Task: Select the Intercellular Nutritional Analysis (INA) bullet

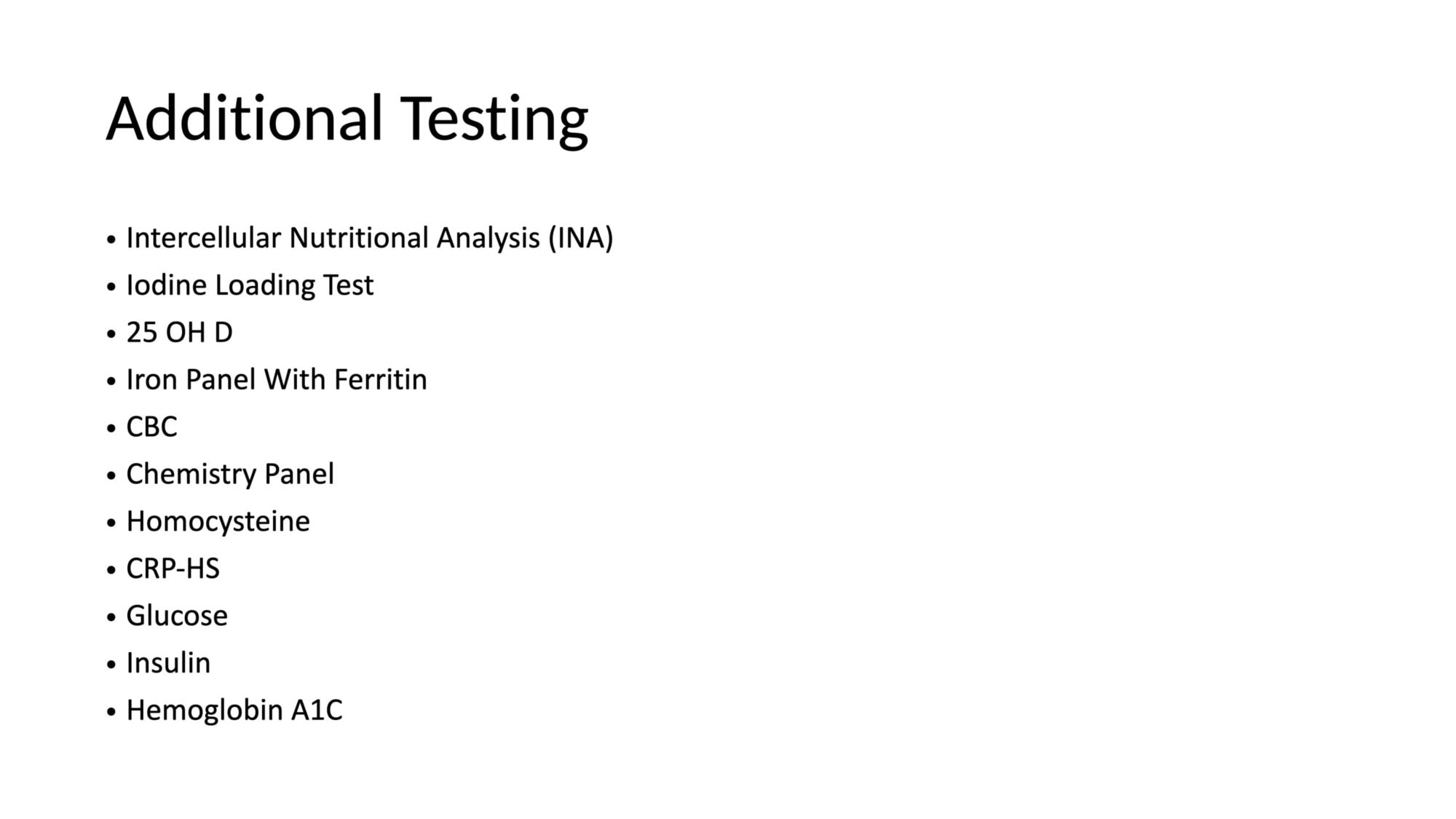Action: pyautogui.click(x=370, y=239)
